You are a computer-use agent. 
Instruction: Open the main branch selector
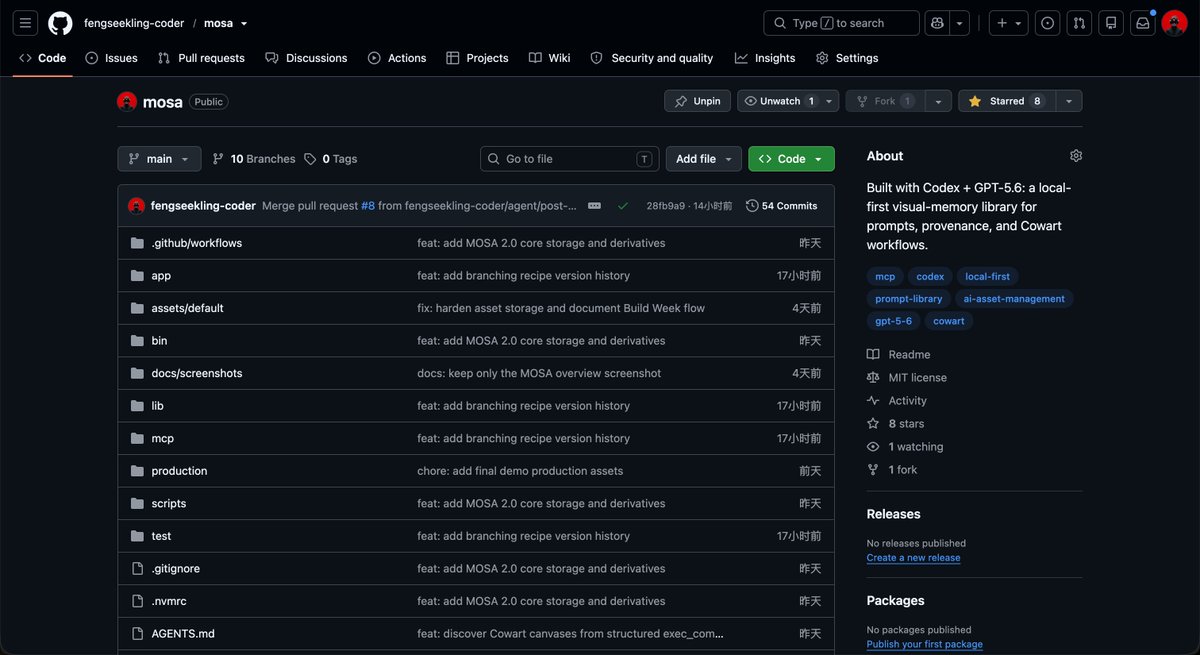tap(159, 159)
